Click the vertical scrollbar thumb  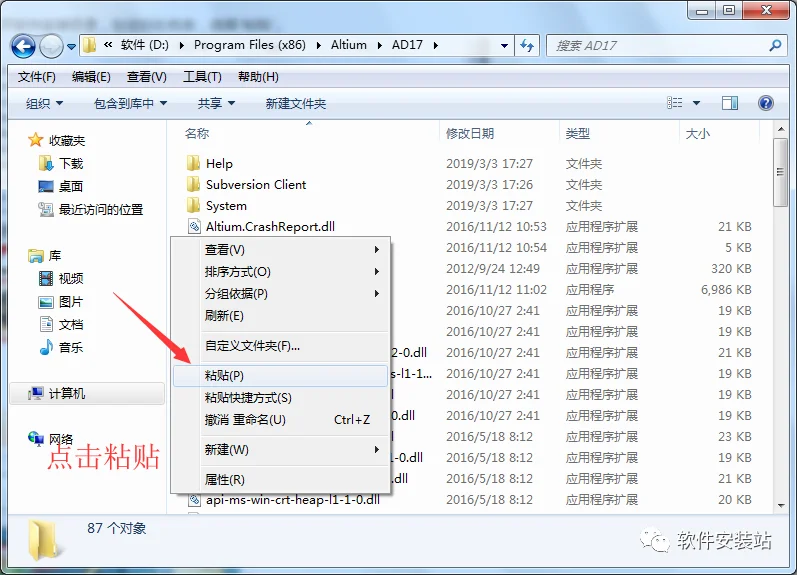tap(780, 172)
